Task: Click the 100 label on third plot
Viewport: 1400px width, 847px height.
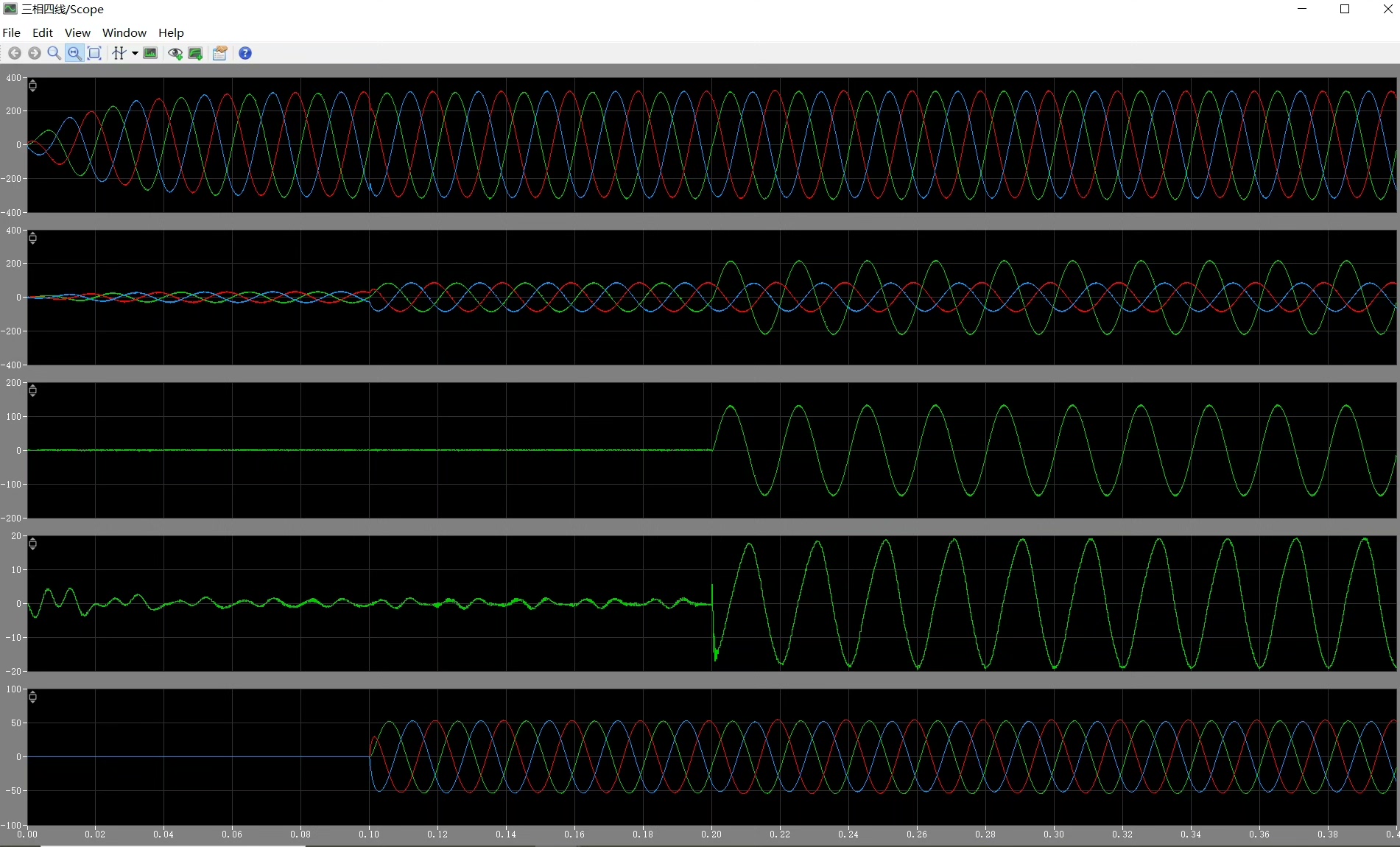Action: click(13, 416)
